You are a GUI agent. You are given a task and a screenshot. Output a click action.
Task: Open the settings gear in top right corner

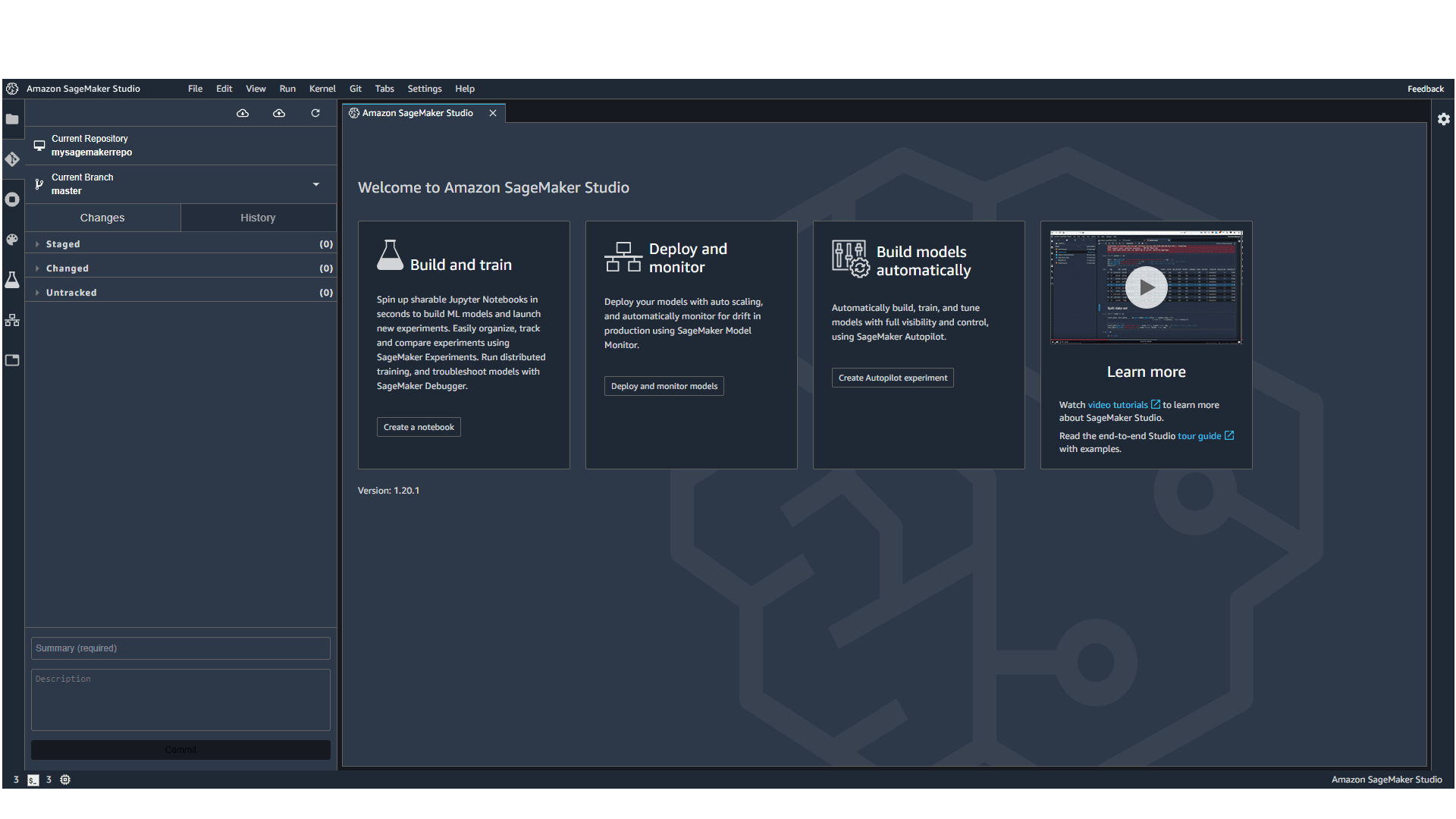1444,119
